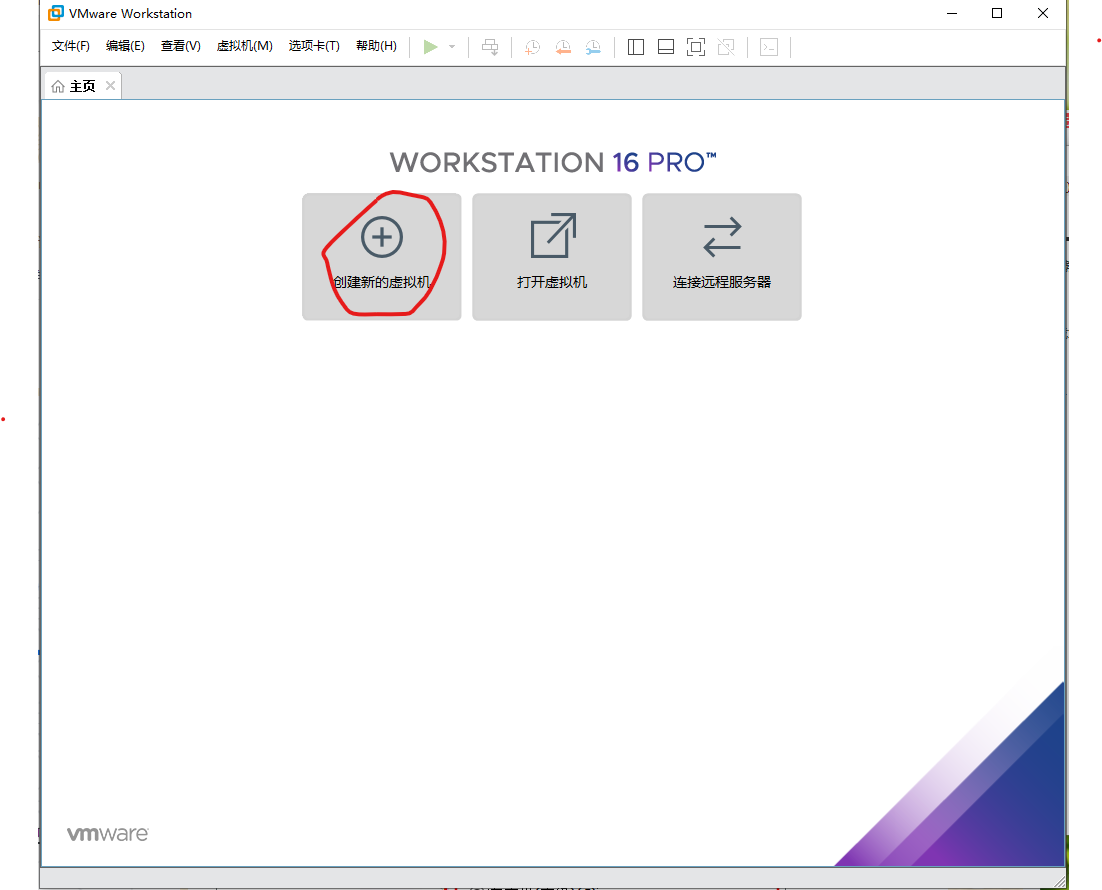Click the Enter Full Screen icon
The height and width of the screenshot is (890, 1102).
(696, 47)
